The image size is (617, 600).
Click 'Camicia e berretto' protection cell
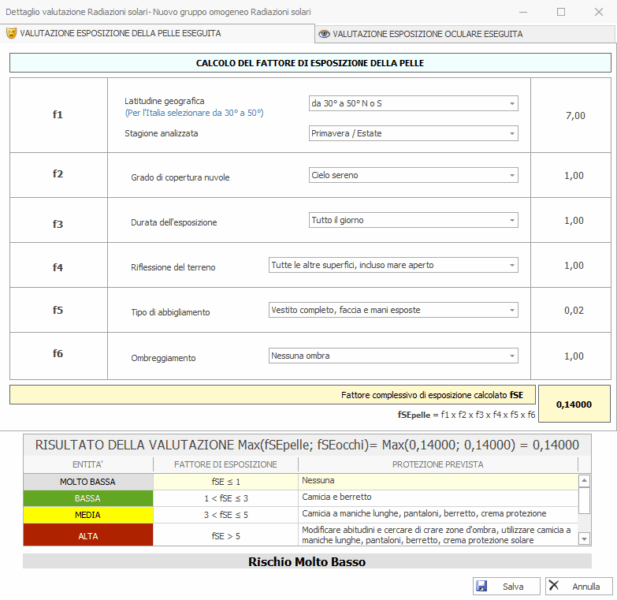coord(438,497)
